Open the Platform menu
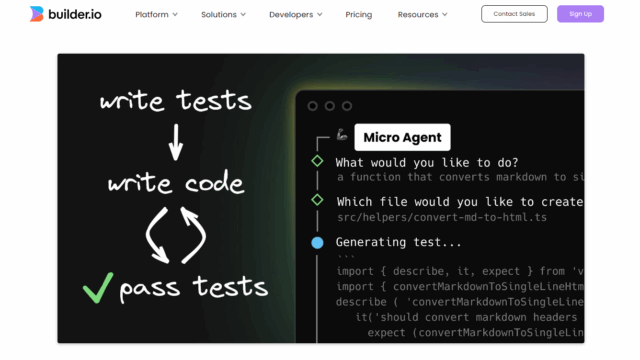 pos(152,15)
